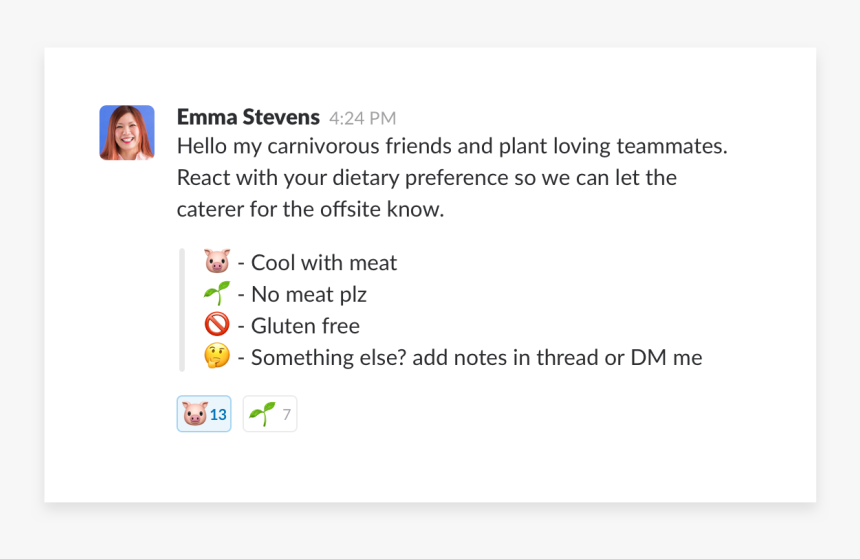The width and height of the screenshot is (860, 559).
Task: Click the pig icon inside the reaction button
Action: point(195,414)
